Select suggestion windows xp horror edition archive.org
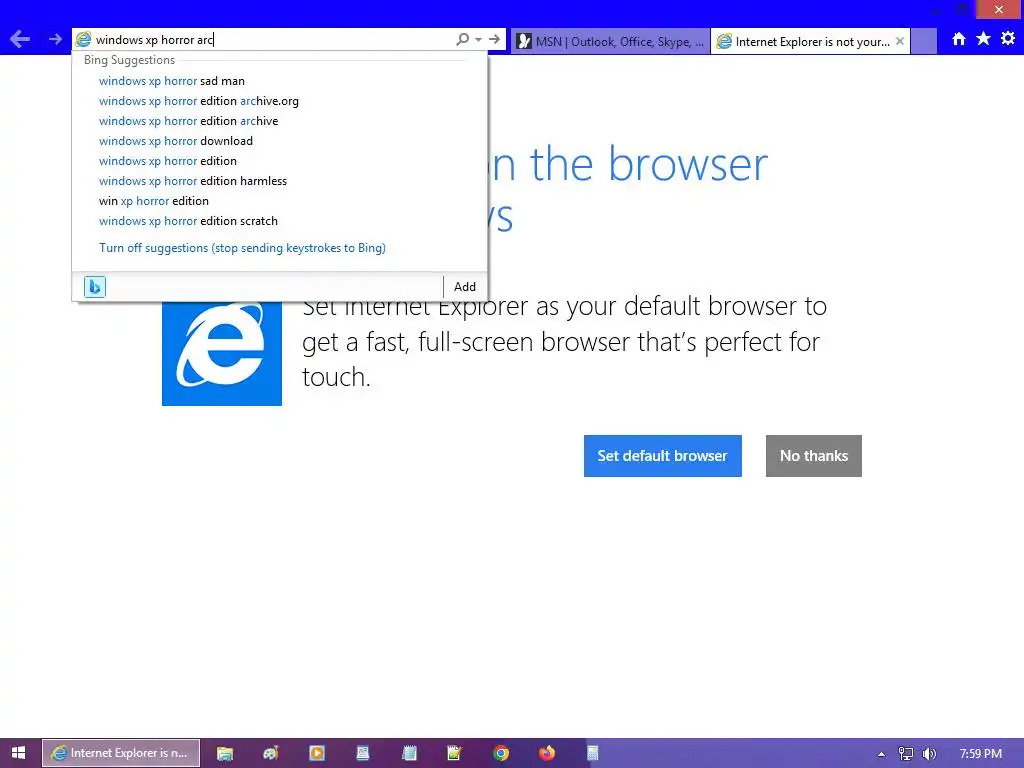This screenshot has width=1024, height=768. pos(199,101)
